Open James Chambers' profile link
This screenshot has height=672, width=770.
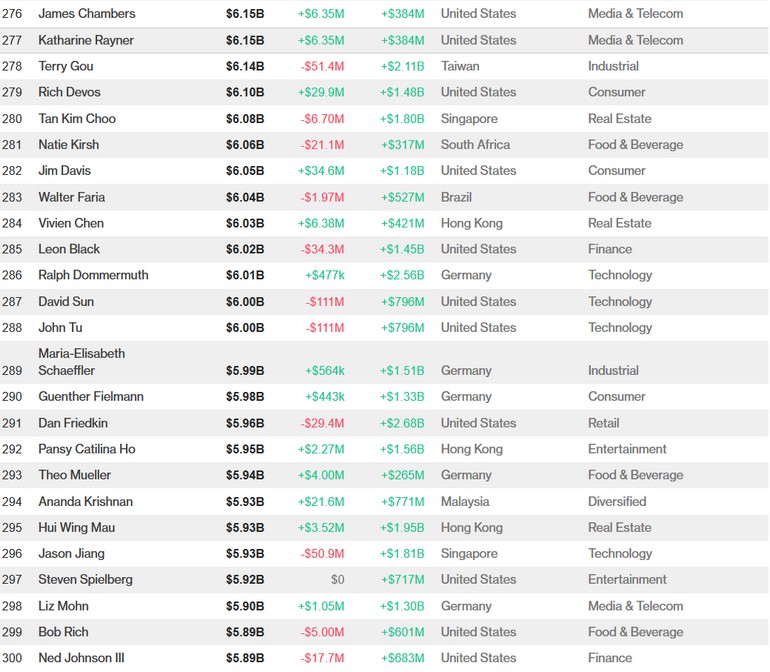[86, 14]
